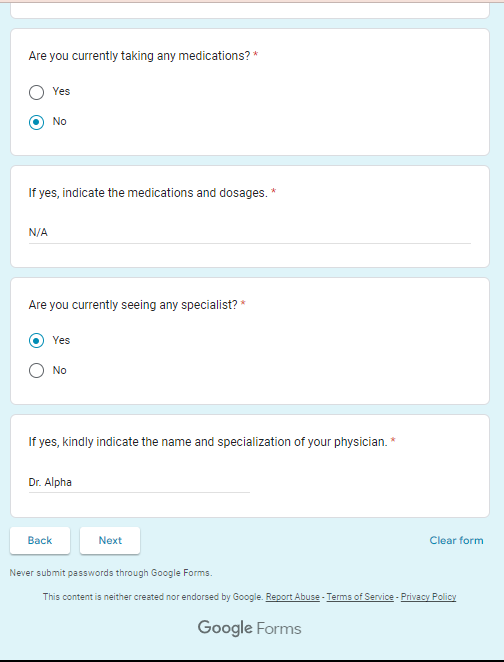Click the 'Never submit passwords' notice text
The height and width of the screenshot is (662, 504).
(111, 573)
